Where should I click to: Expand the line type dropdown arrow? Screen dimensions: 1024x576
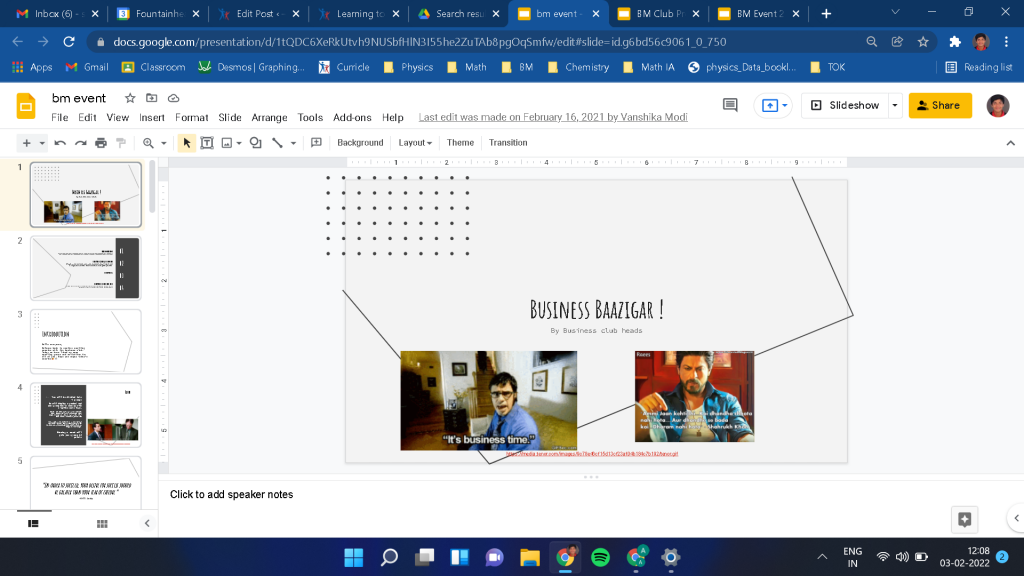tap(293, 143)
